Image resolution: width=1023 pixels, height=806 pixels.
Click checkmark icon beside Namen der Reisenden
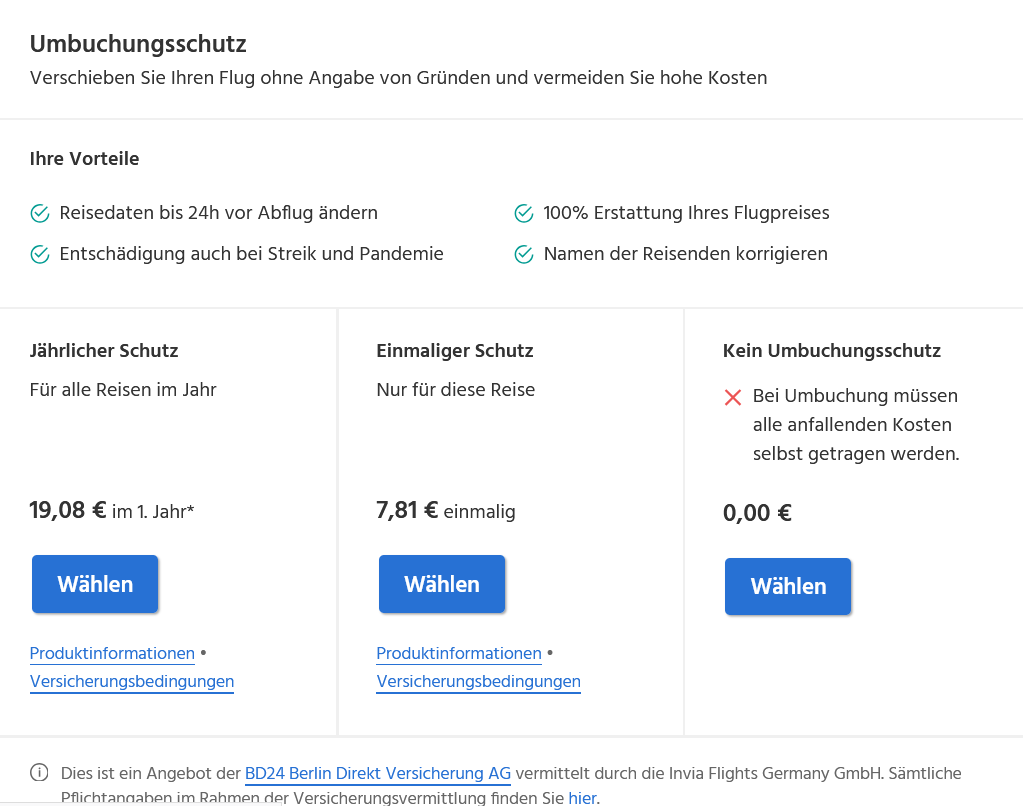pyautogui.click(x=524, y=255)
